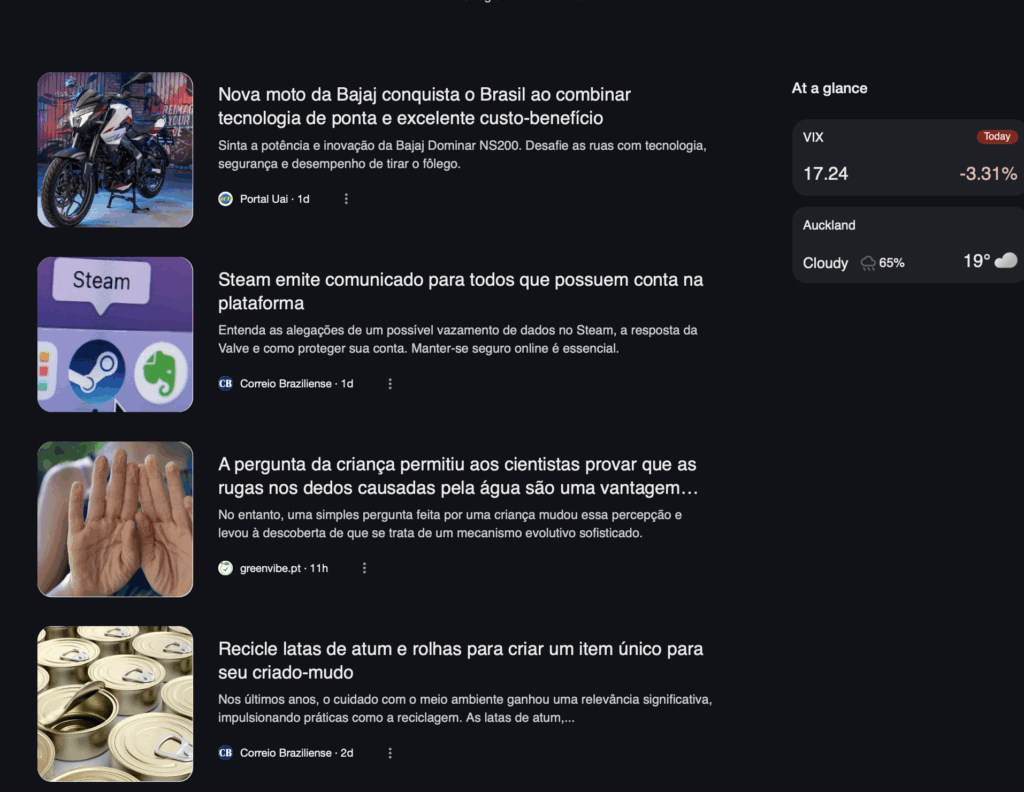Click the Portal Uai source logo
The width and height of the screenshot is (1024, 792).
click(x=225, y=198)
